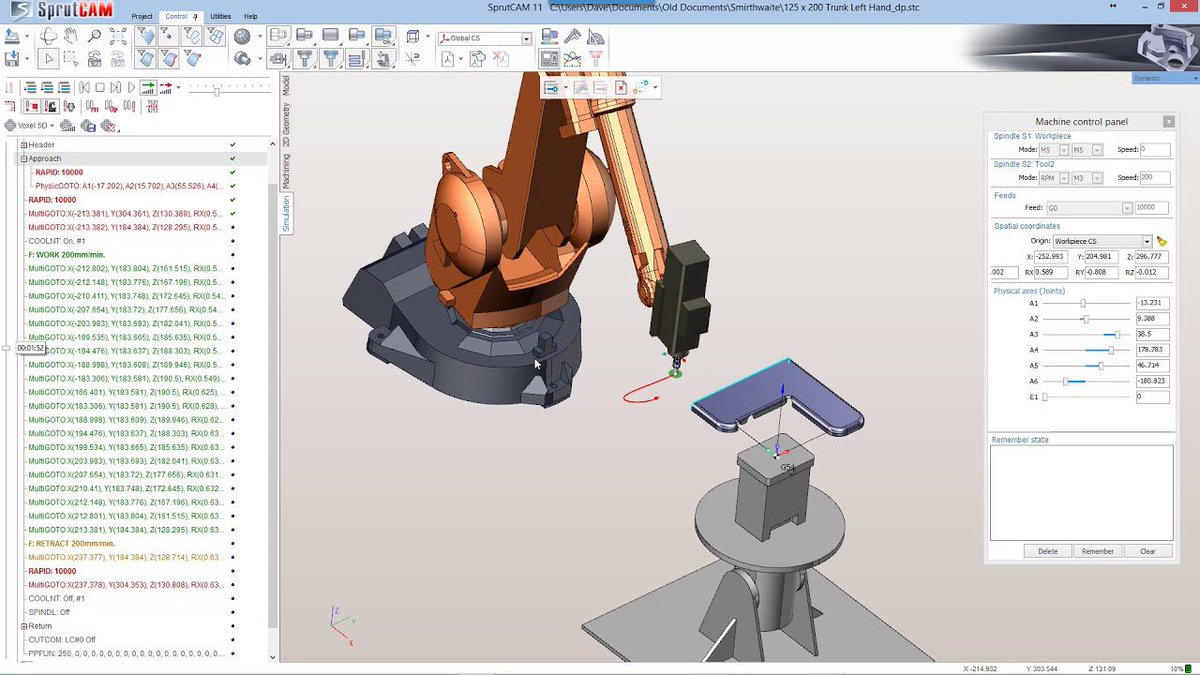1200x675 pixels.
Task: Collapse the Approach tree node
Action: click(23, 158)
